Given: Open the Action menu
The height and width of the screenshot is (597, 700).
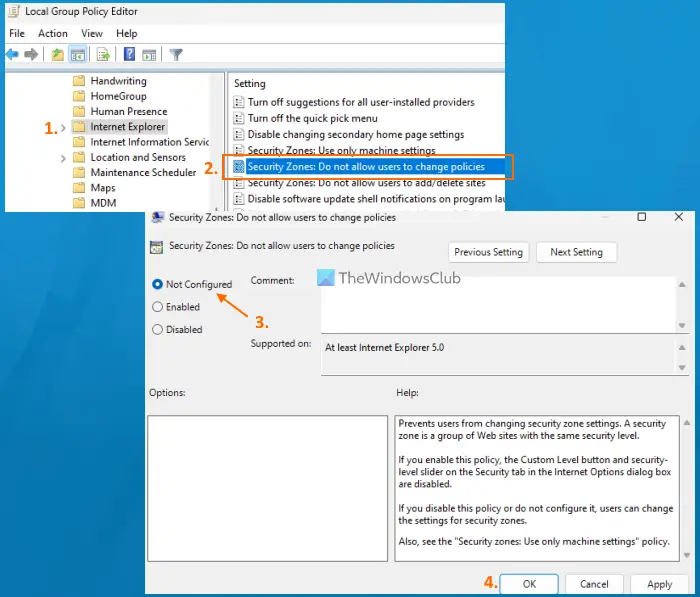Looking at the screenshot, I should (x=53, y=33).
